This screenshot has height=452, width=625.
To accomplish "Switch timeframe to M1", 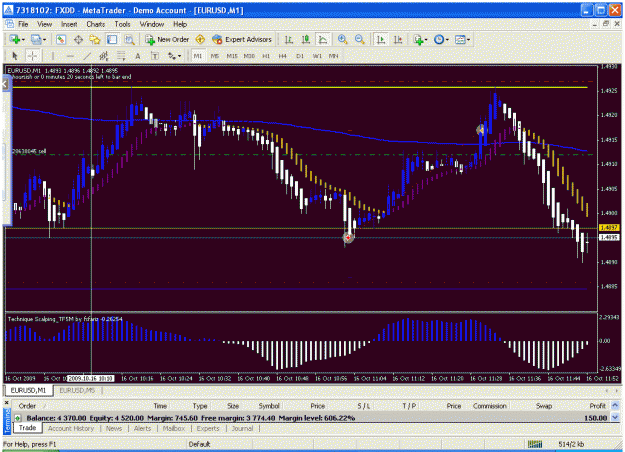I will [x=198, y=56].
